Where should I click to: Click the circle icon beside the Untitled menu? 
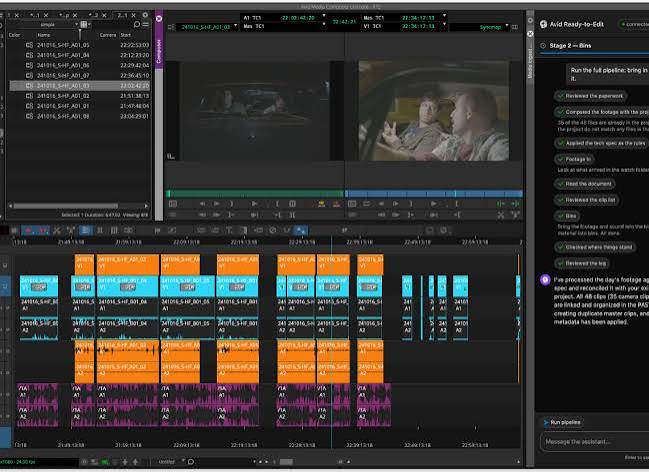[x=191, y=461]
